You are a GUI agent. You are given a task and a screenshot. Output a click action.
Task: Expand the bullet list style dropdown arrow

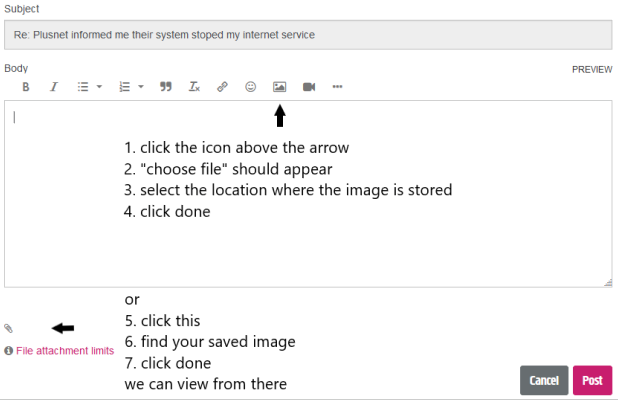(99, 87)
